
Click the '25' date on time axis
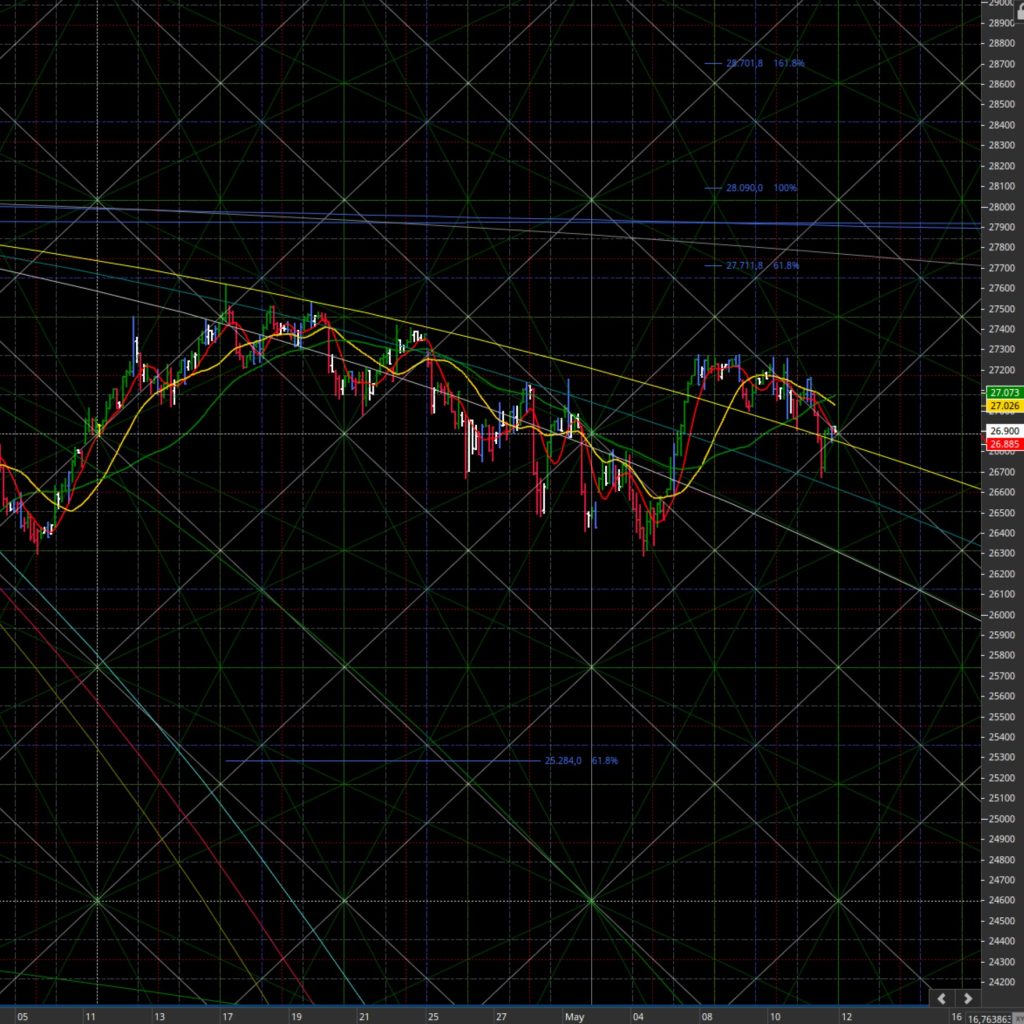(x=433, y=1017)
